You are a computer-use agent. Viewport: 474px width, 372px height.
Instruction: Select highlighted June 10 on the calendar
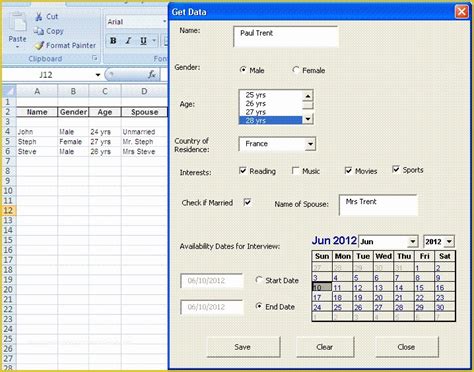pos(322,288)
